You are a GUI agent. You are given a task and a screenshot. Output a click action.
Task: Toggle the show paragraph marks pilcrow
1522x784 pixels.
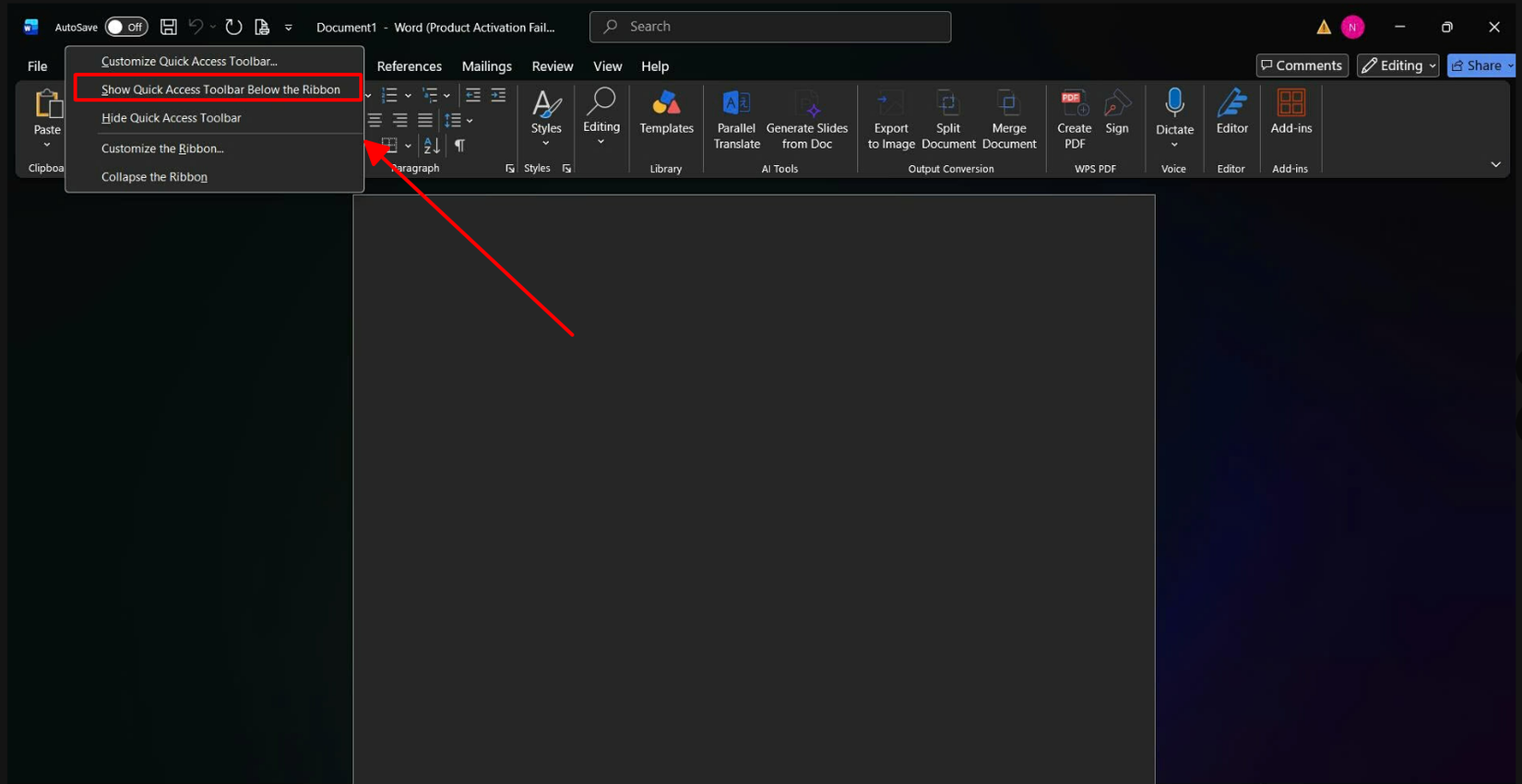[x=459, y=146]
